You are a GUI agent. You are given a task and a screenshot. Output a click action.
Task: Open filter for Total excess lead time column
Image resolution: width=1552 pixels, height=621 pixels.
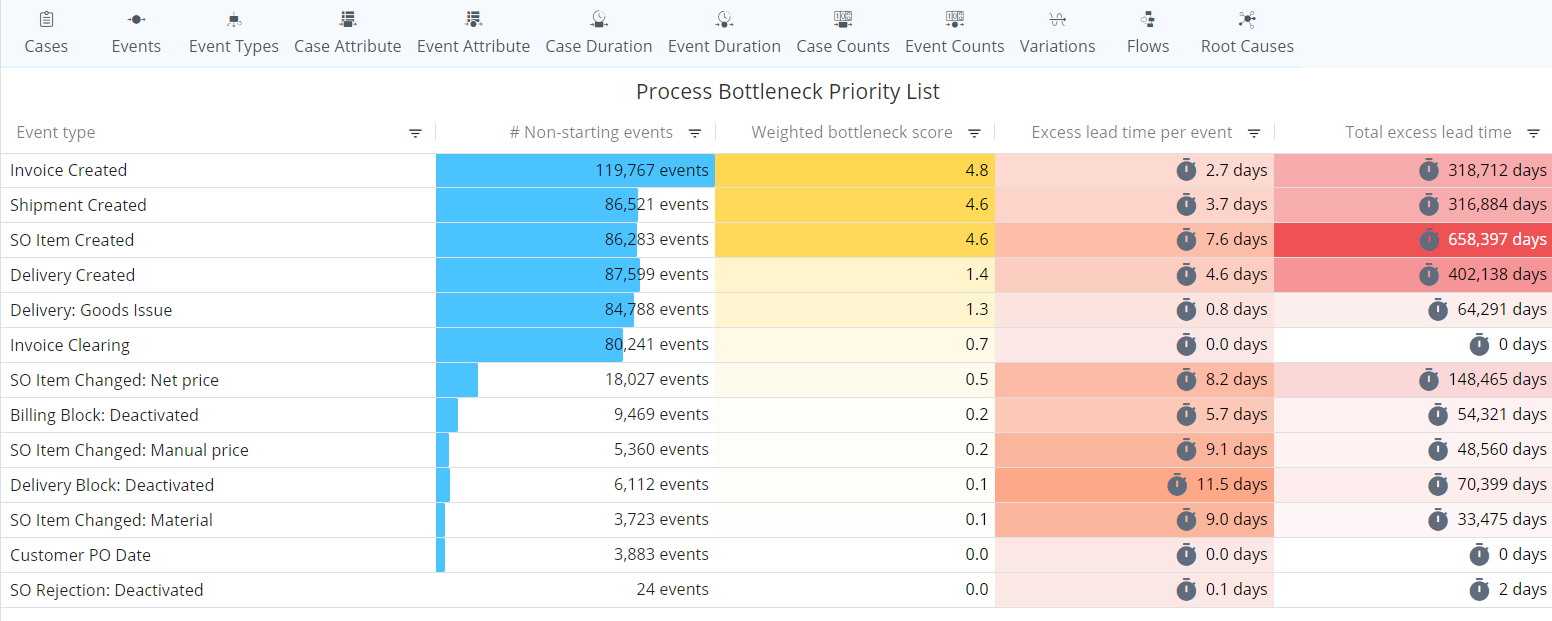[1534, 132]
